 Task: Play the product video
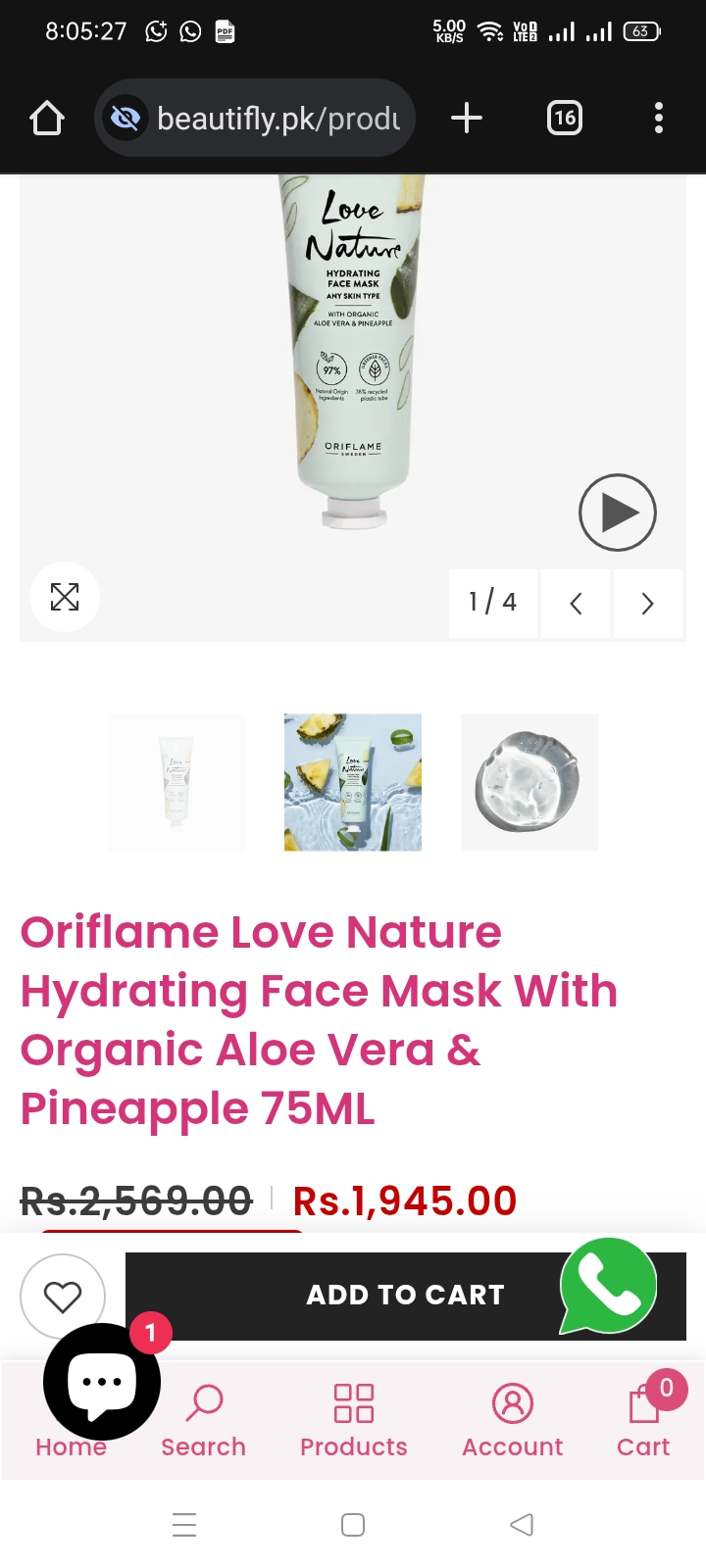617,513
